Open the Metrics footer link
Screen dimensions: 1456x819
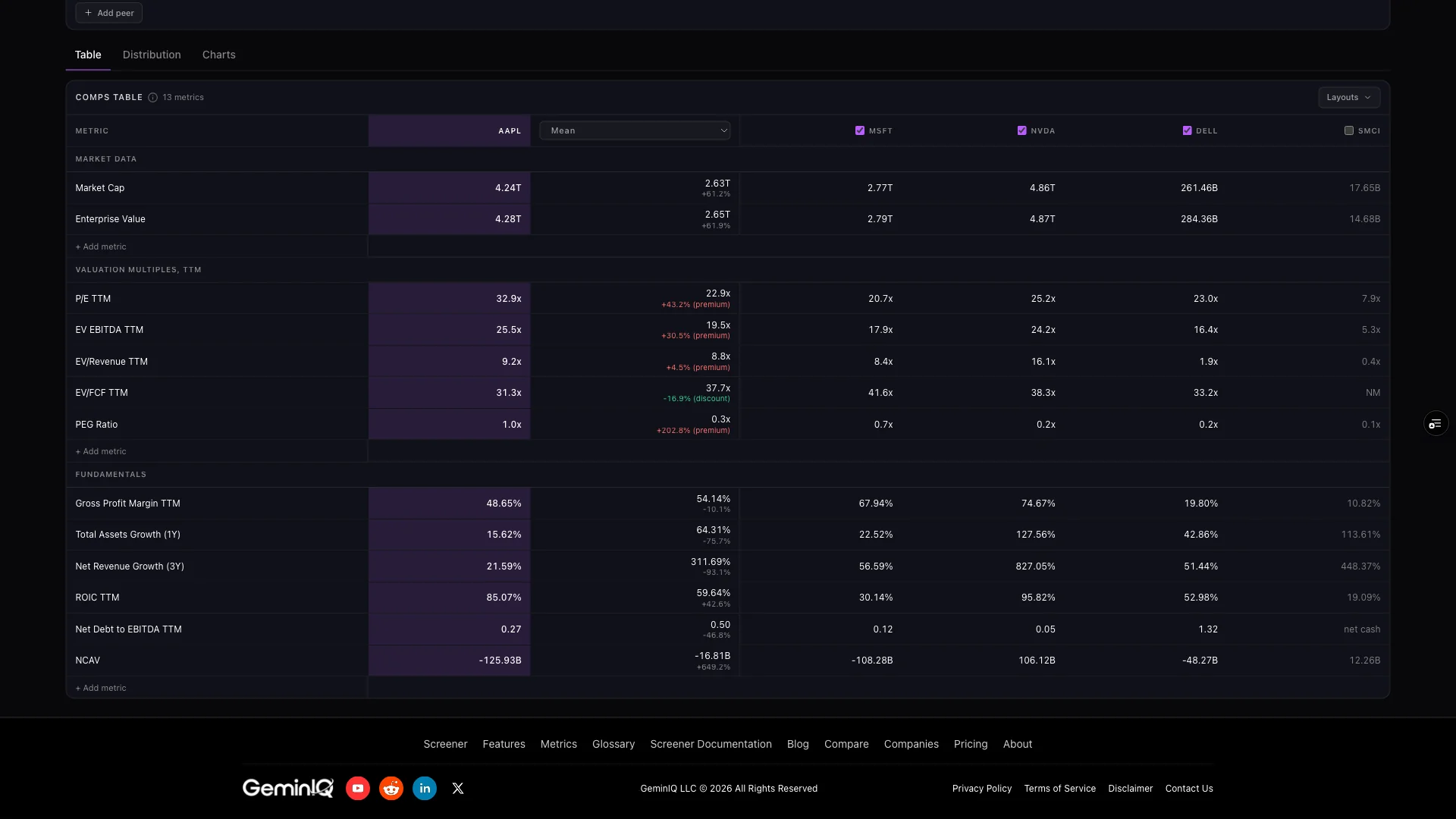559,744
